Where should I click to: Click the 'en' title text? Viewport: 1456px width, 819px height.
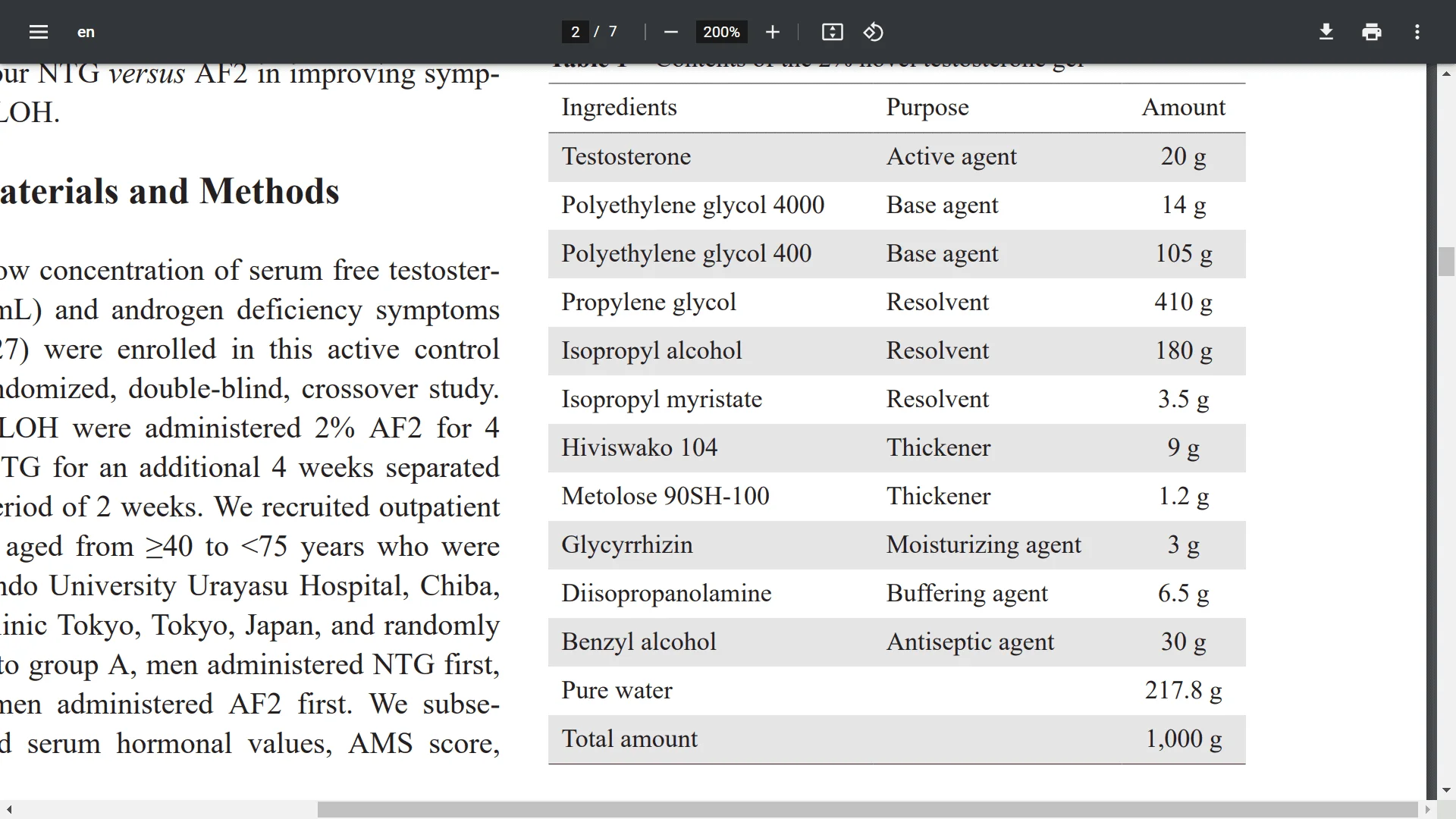(x=86, y=32)
